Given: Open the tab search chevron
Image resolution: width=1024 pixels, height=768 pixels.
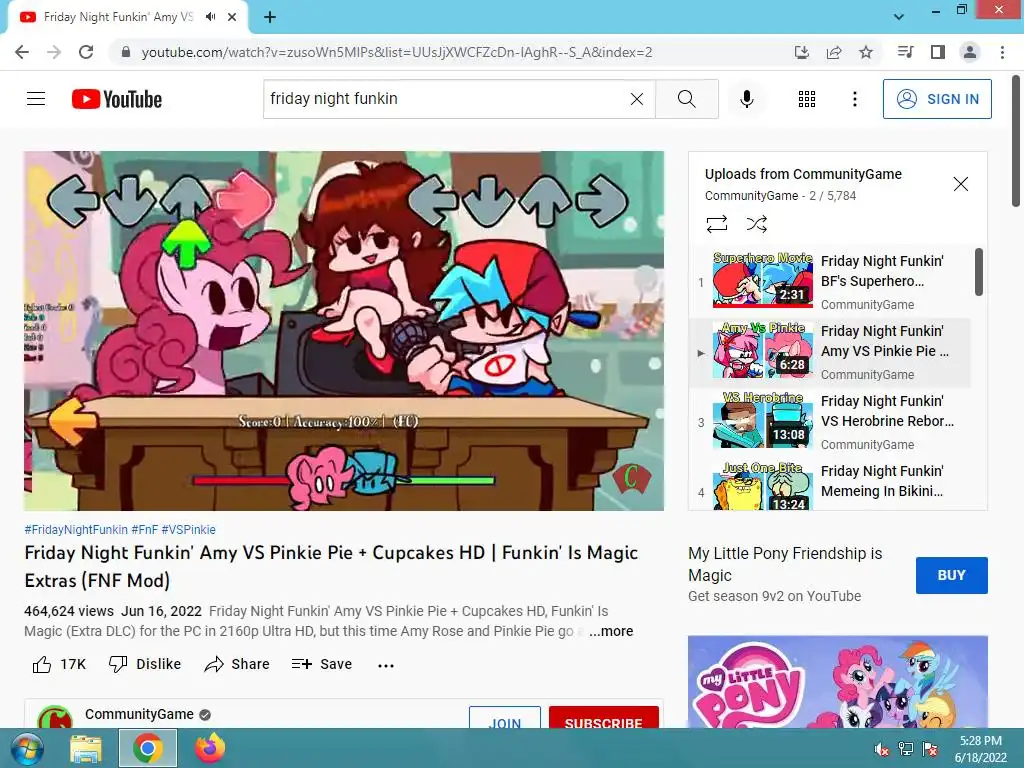Looking at the screenshot, I should [x=899, y=17].
